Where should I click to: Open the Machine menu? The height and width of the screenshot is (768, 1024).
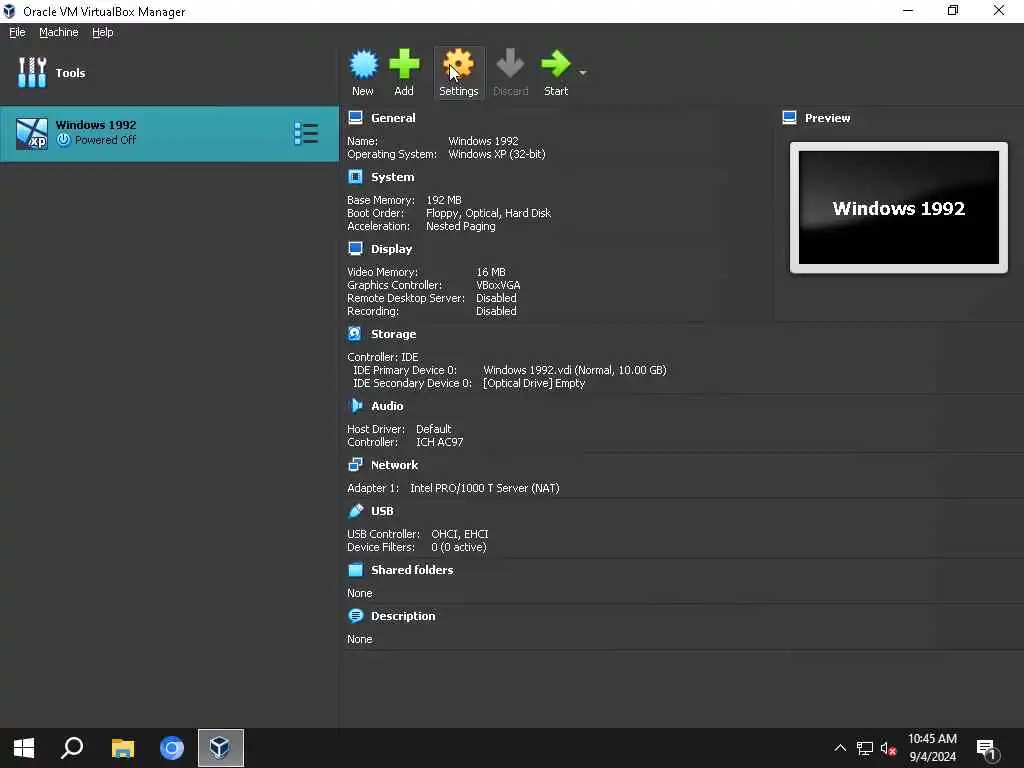(59, 32)
